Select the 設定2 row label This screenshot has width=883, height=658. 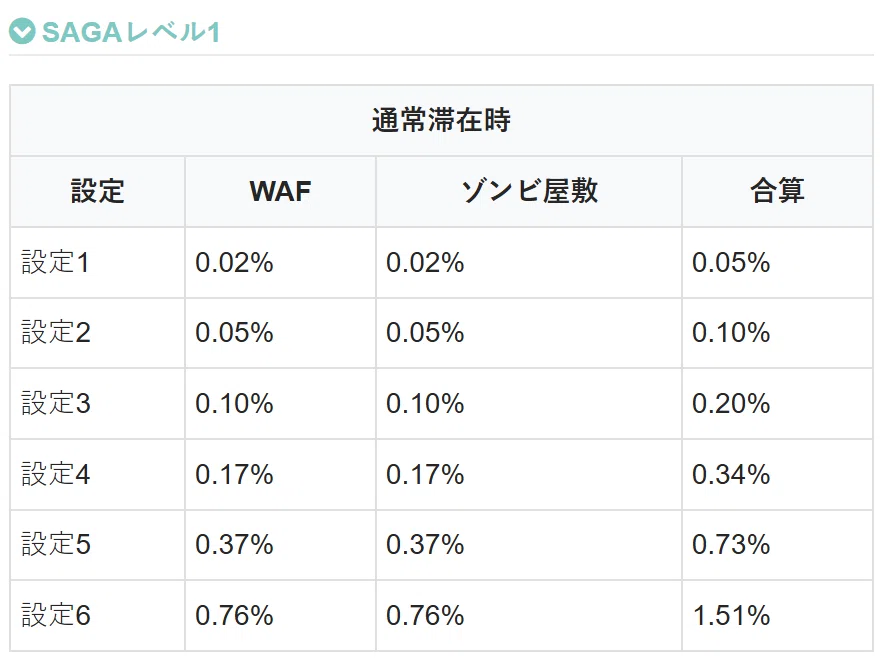coord(56,332)
